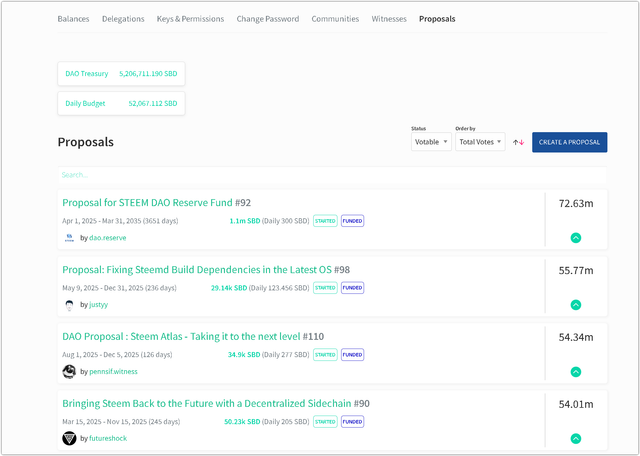This screenshot has height=456, width=640.
Task: Click the DAO Treasury balance card
Action: [x=121, y=74]
